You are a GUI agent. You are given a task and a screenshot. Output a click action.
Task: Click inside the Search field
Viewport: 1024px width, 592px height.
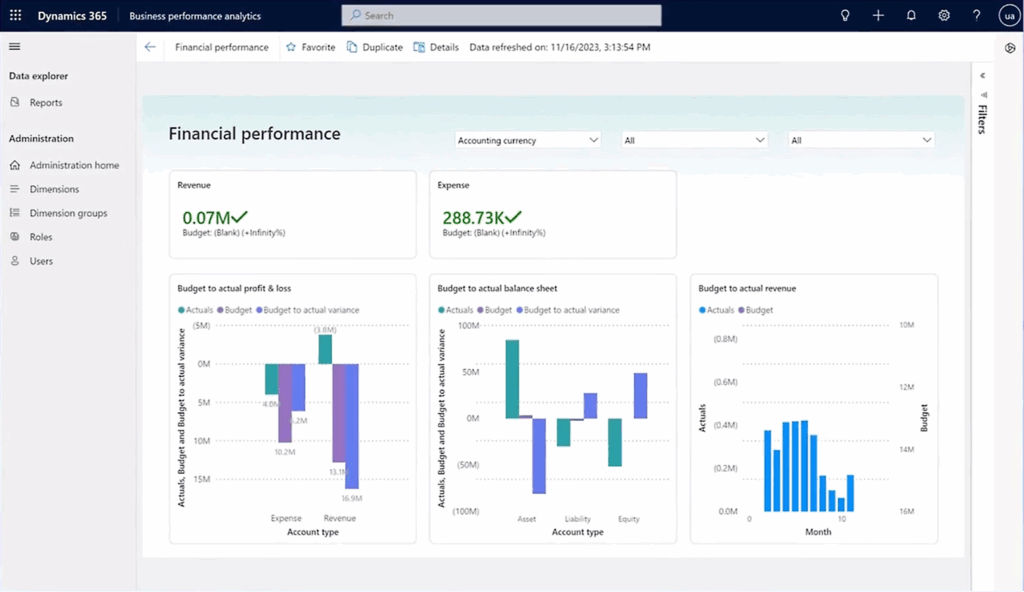tap(500, 15)
